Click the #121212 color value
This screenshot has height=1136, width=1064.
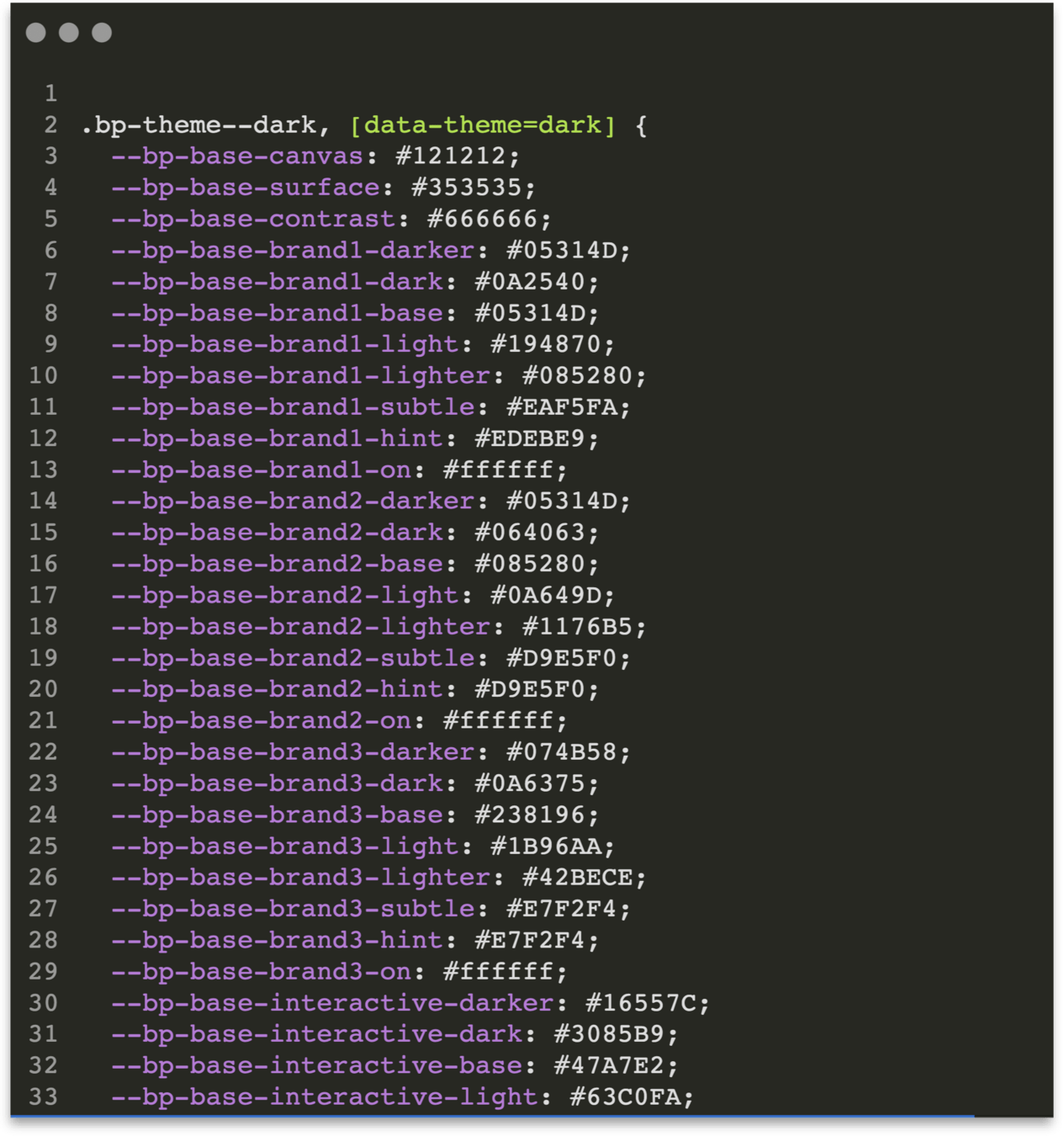[451, 157]
